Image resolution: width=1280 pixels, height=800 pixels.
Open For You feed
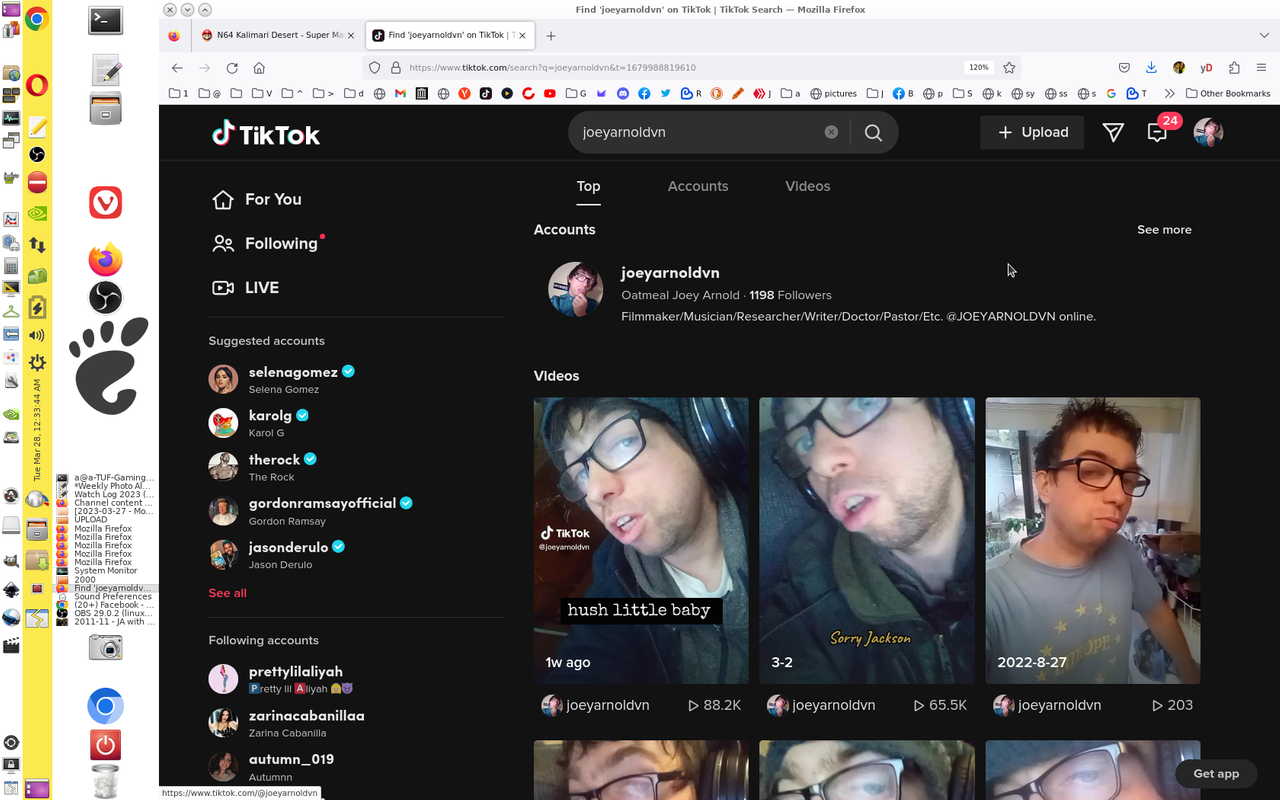pyautogui.click(x=257, y=199)
